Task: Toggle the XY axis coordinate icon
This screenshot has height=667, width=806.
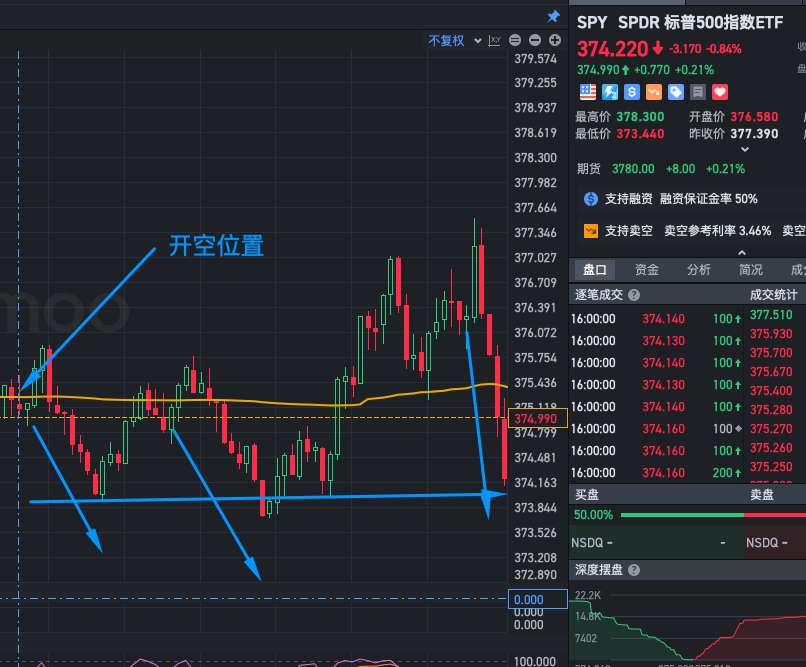Action: click(494, 41)
